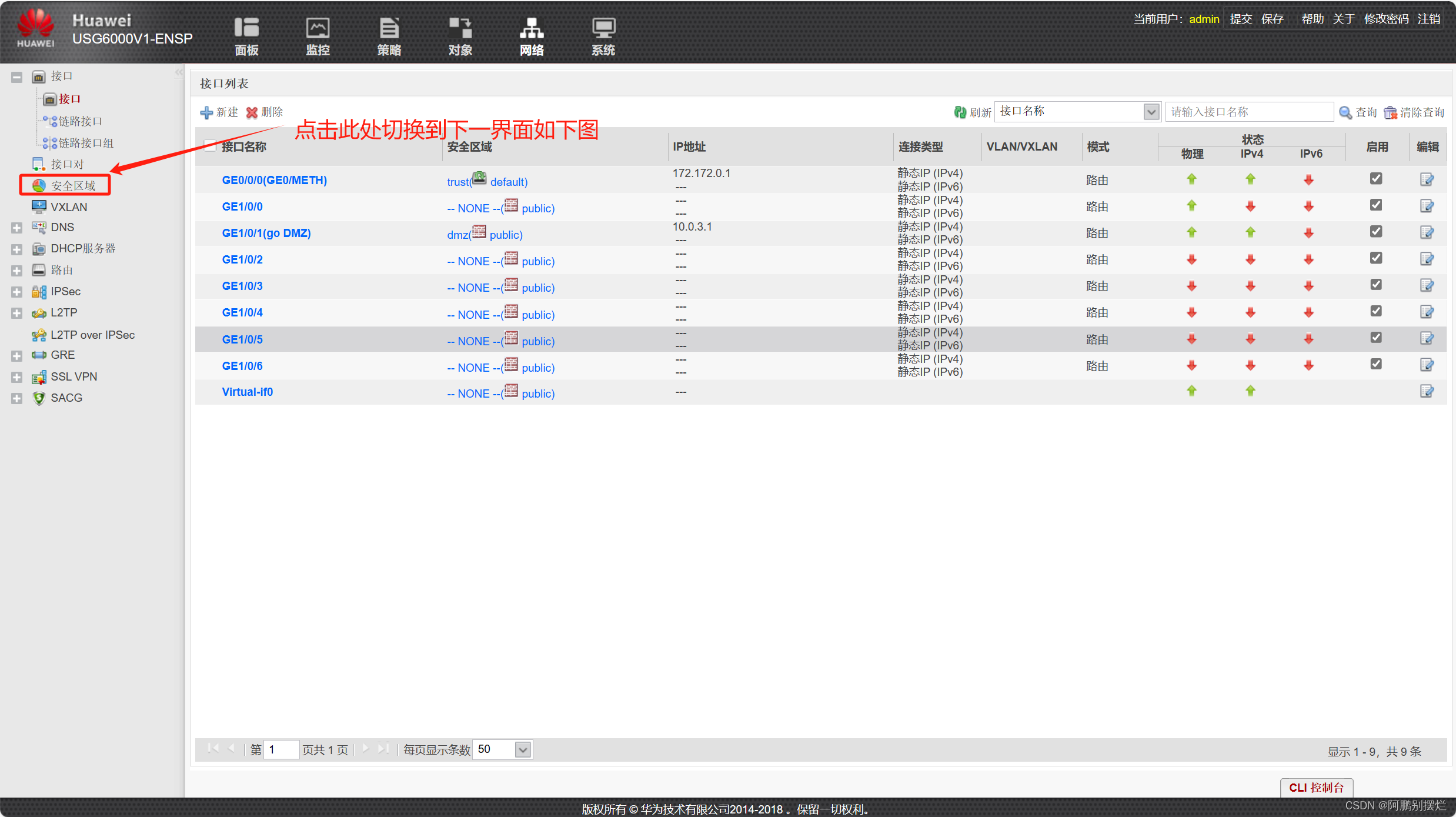Image resolution: width=1456 pixels, height=817 pixels.
Task: Click edit icon for GE1/0/1 row
Action: tap(1427, 232)
